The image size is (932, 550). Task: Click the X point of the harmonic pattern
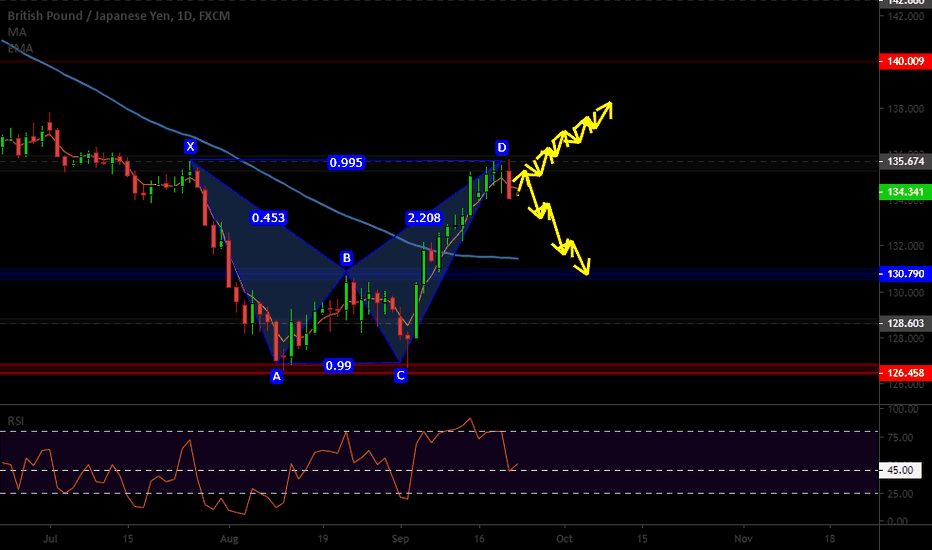(190, 146)
